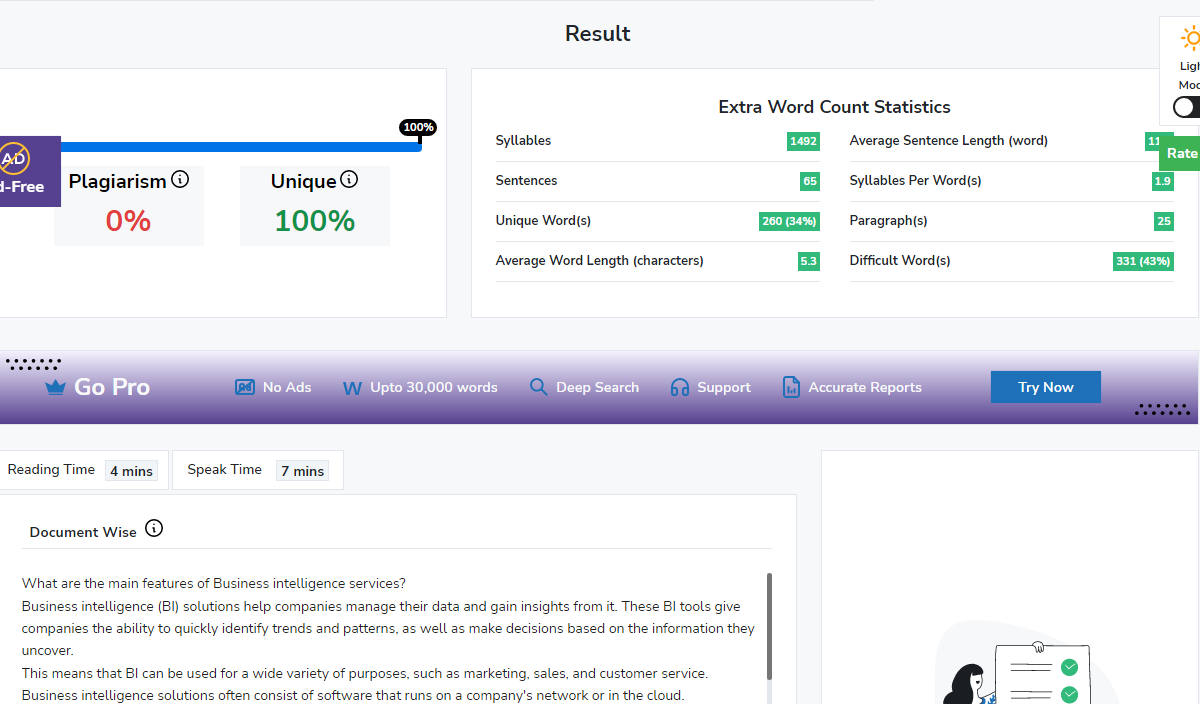Click the Sentences count 65 badge
The image size is (1200, 704).
(810, 181)
